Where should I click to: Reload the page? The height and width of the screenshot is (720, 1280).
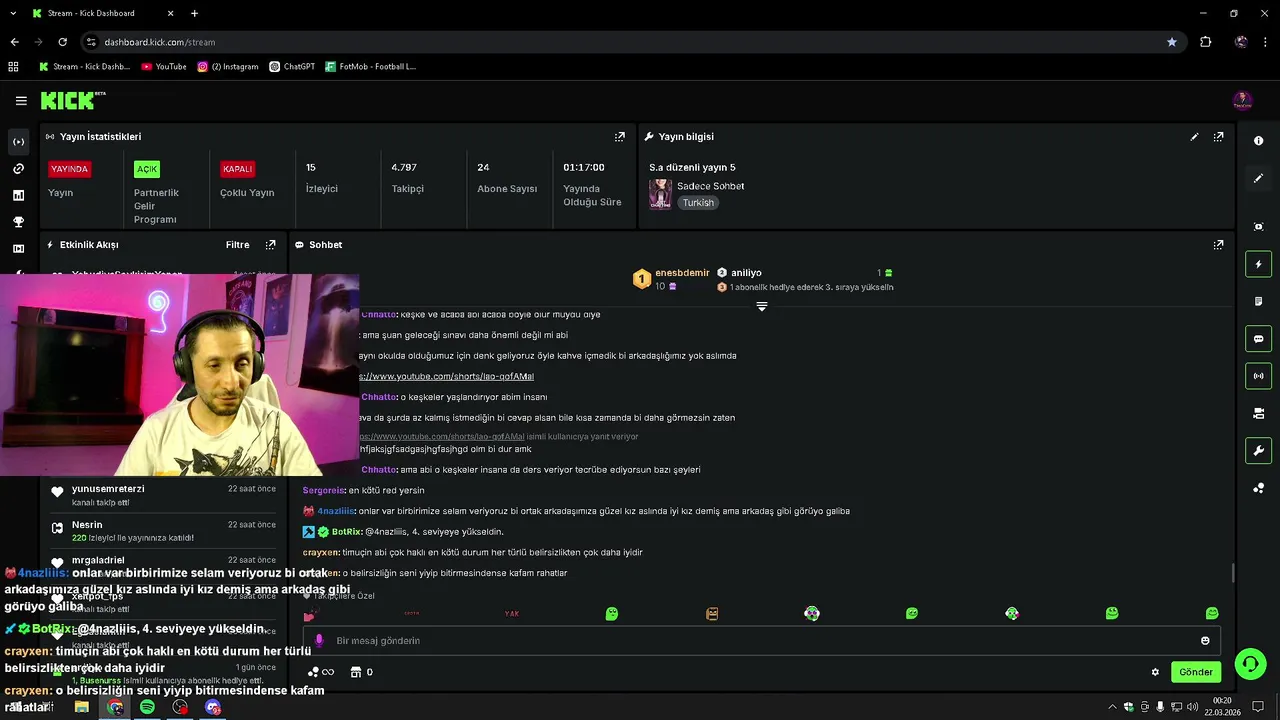coord(62,42)
